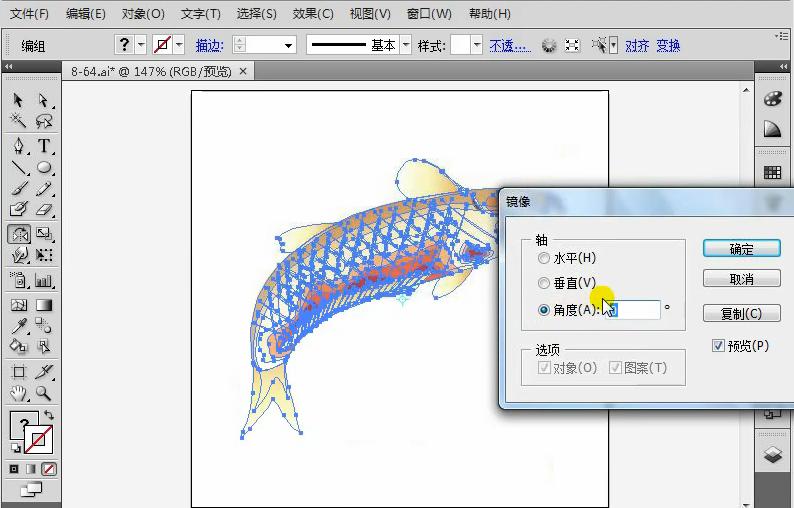Screen dimensions: 794x508
Task: Select the Direct Selection tool
Action: tap(44, 100)
